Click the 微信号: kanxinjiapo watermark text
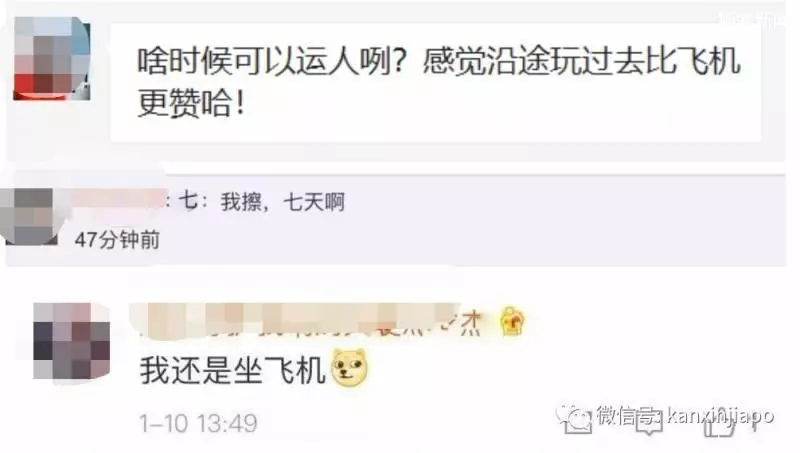 tap(685, 416)
